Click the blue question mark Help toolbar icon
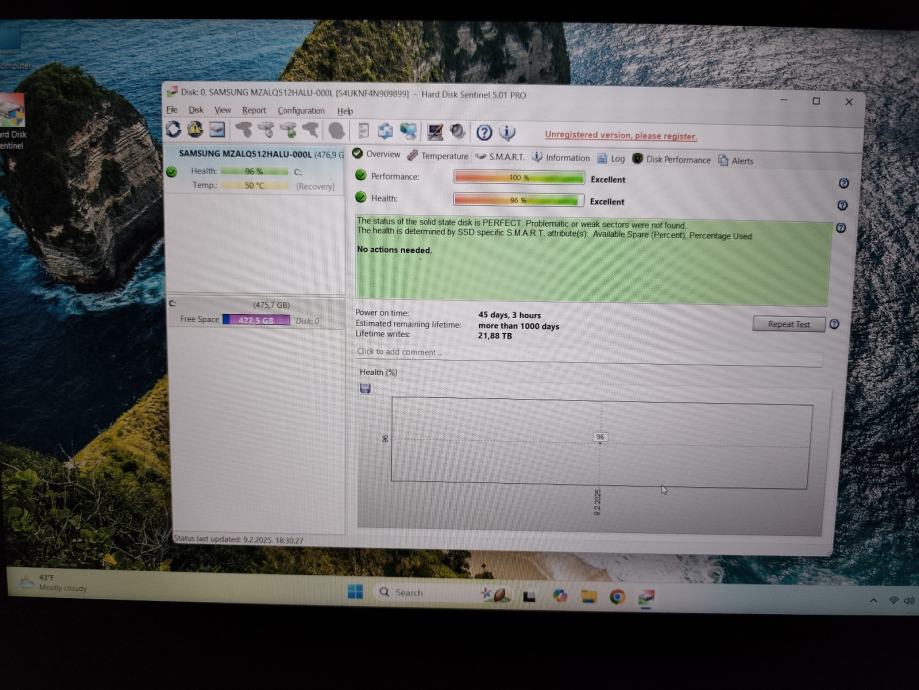The image size is (919, 690). click(x=484, y=132)
